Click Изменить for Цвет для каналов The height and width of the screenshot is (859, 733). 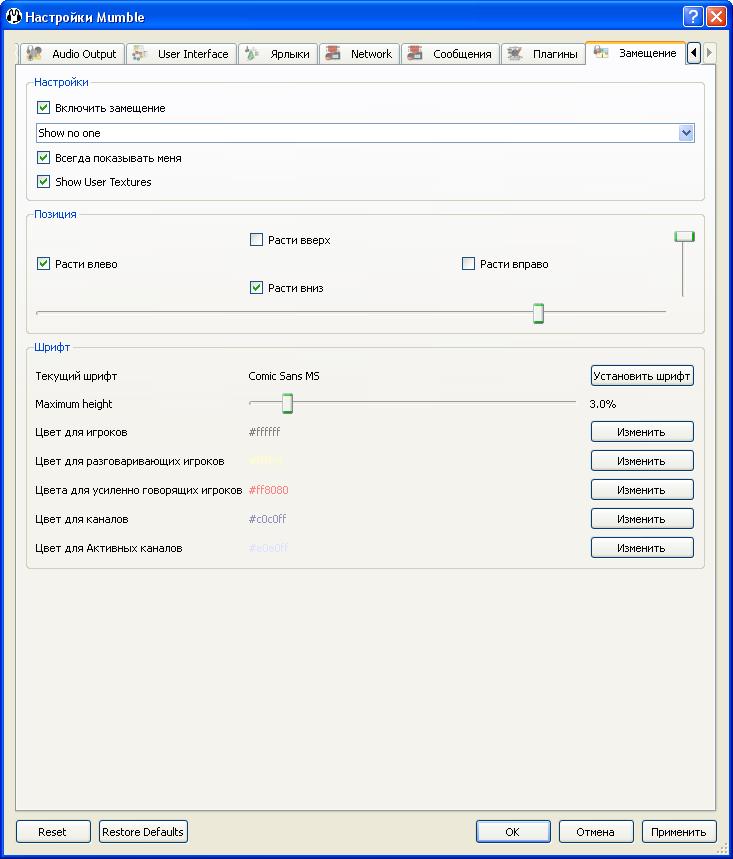[641, 519]
